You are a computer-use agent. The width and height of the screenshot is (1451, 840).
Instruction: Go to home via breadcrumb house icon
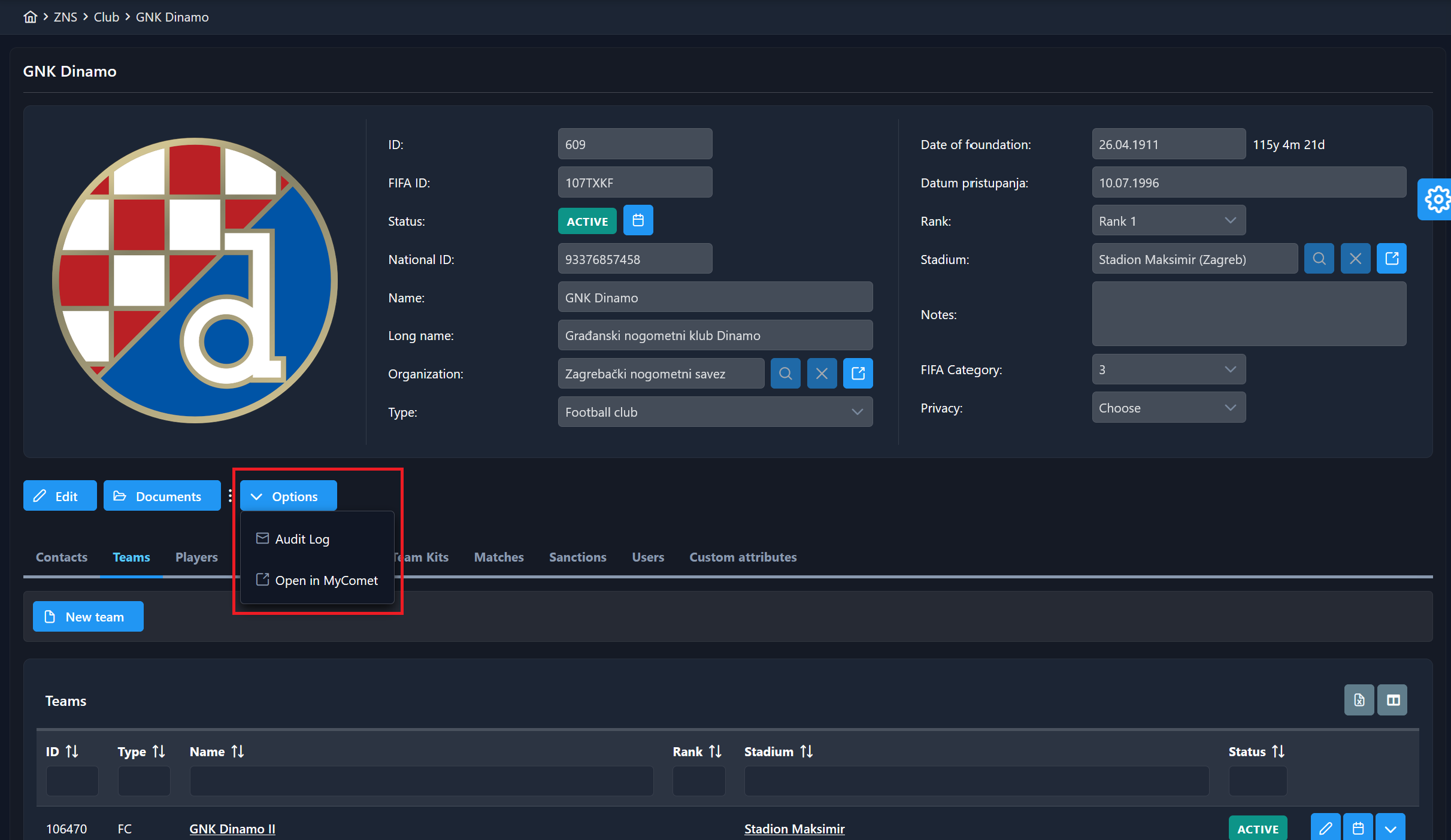(30, 17)
